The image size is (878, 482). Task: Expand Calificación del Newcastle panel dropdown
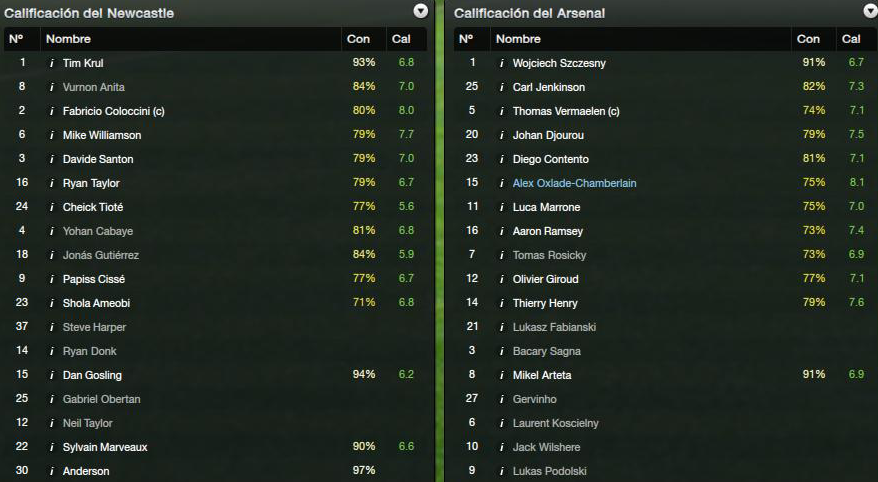tap(421, 11)
